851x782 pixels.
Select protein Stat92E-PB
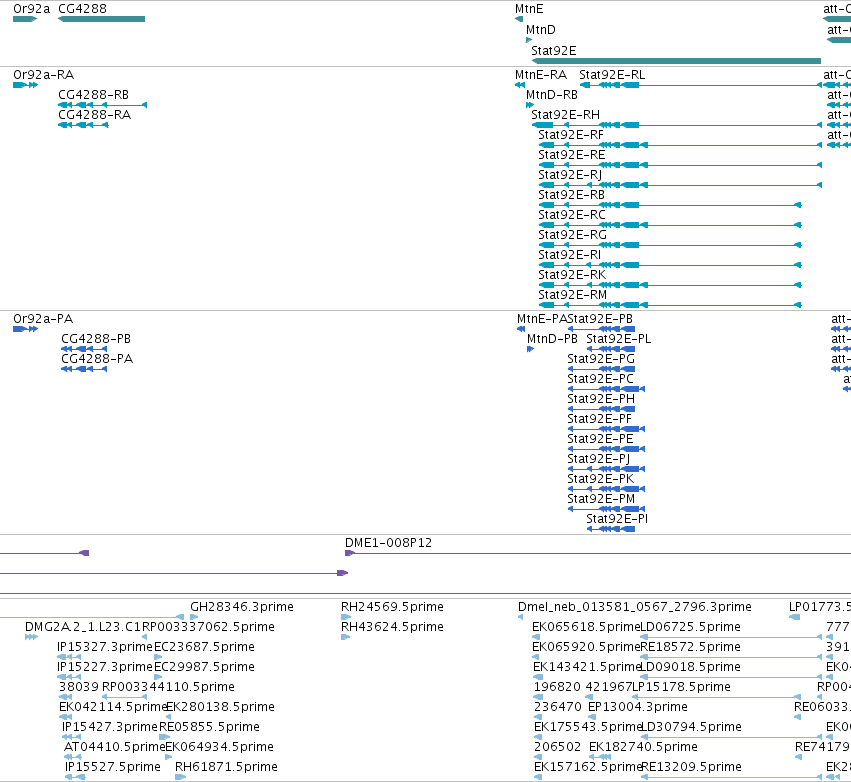[600, 319]
